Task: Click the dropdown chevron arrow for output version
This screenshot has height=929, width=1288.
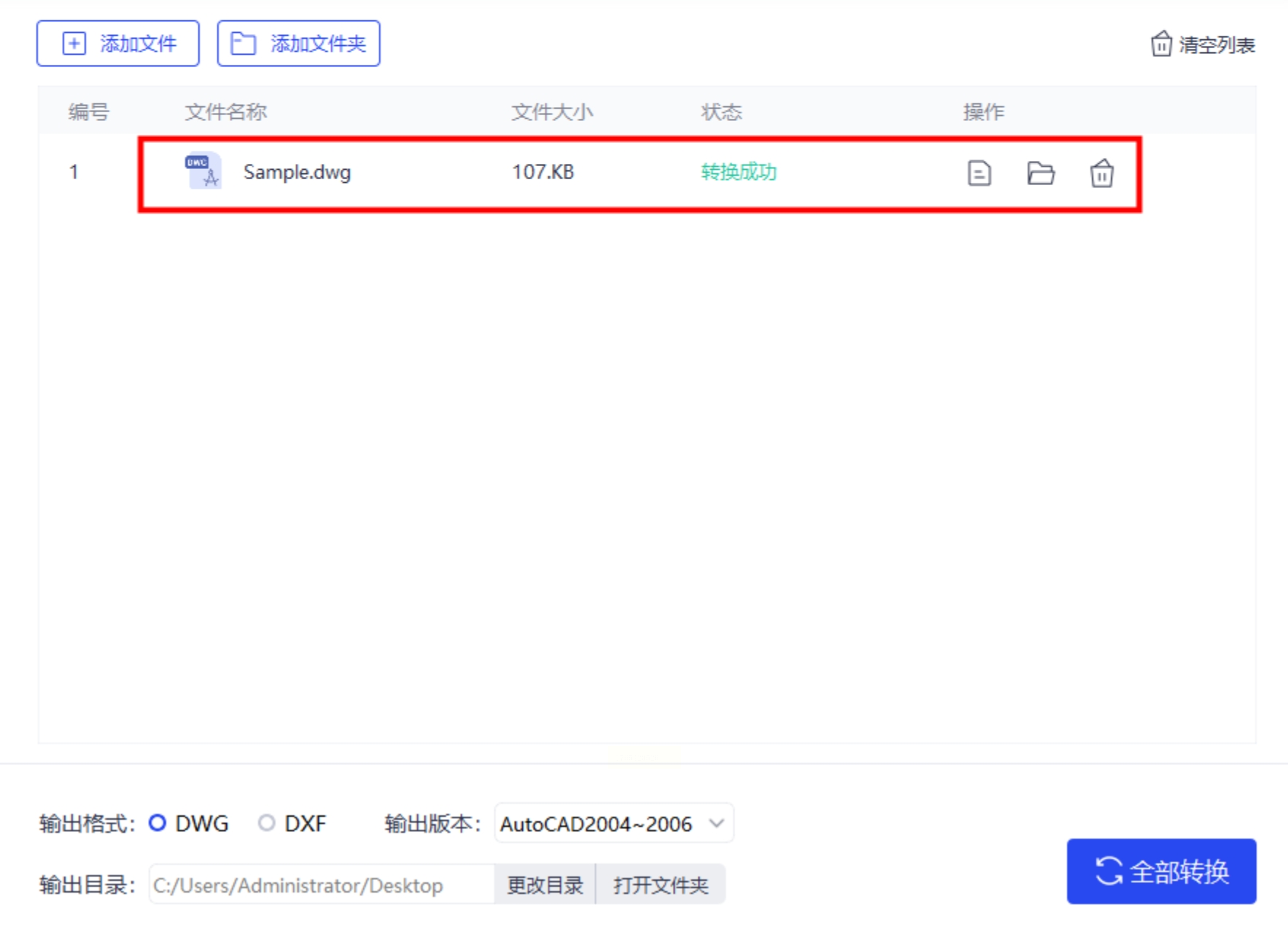Action: click(717, 823)
